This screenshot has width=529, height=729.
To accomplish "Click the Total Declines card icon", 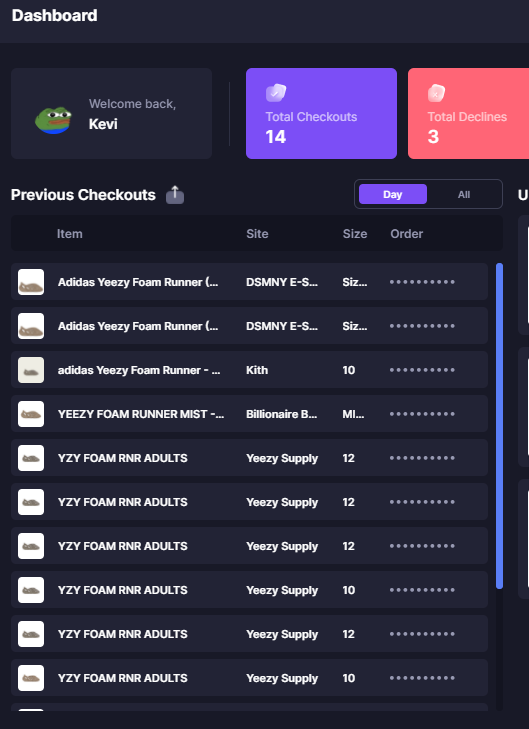I will pyautogui.click(x=436, y=93).
